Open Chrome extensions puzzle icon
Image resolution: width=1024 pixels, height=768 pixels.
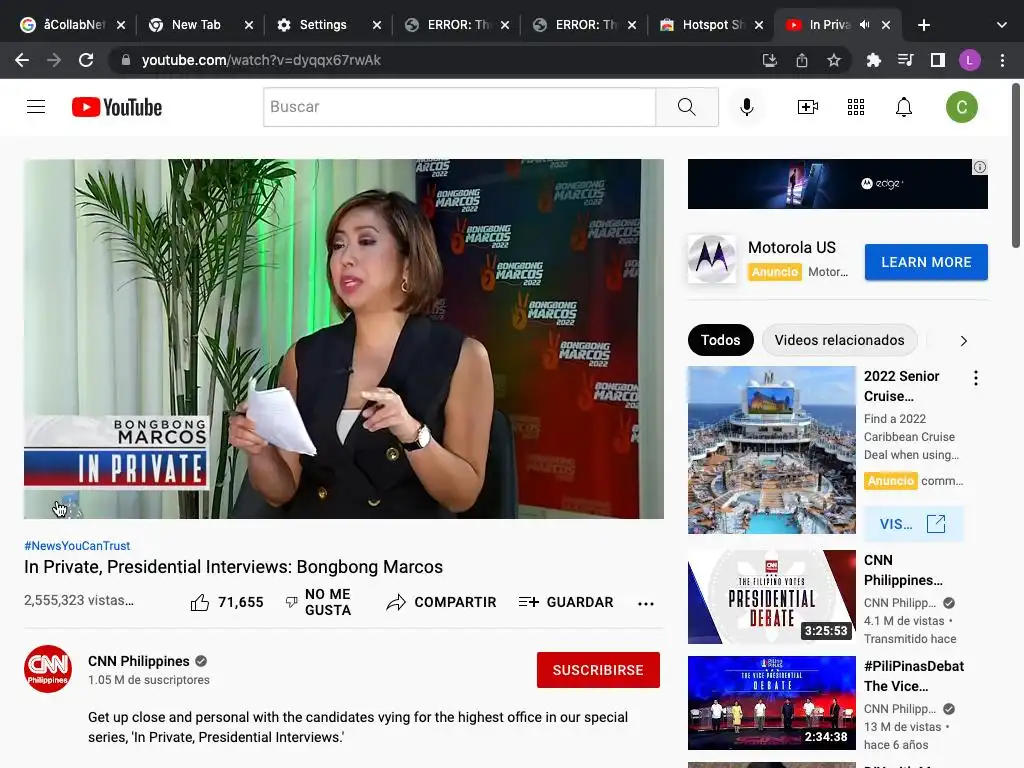pyautogui.click(x=873, y=60)
